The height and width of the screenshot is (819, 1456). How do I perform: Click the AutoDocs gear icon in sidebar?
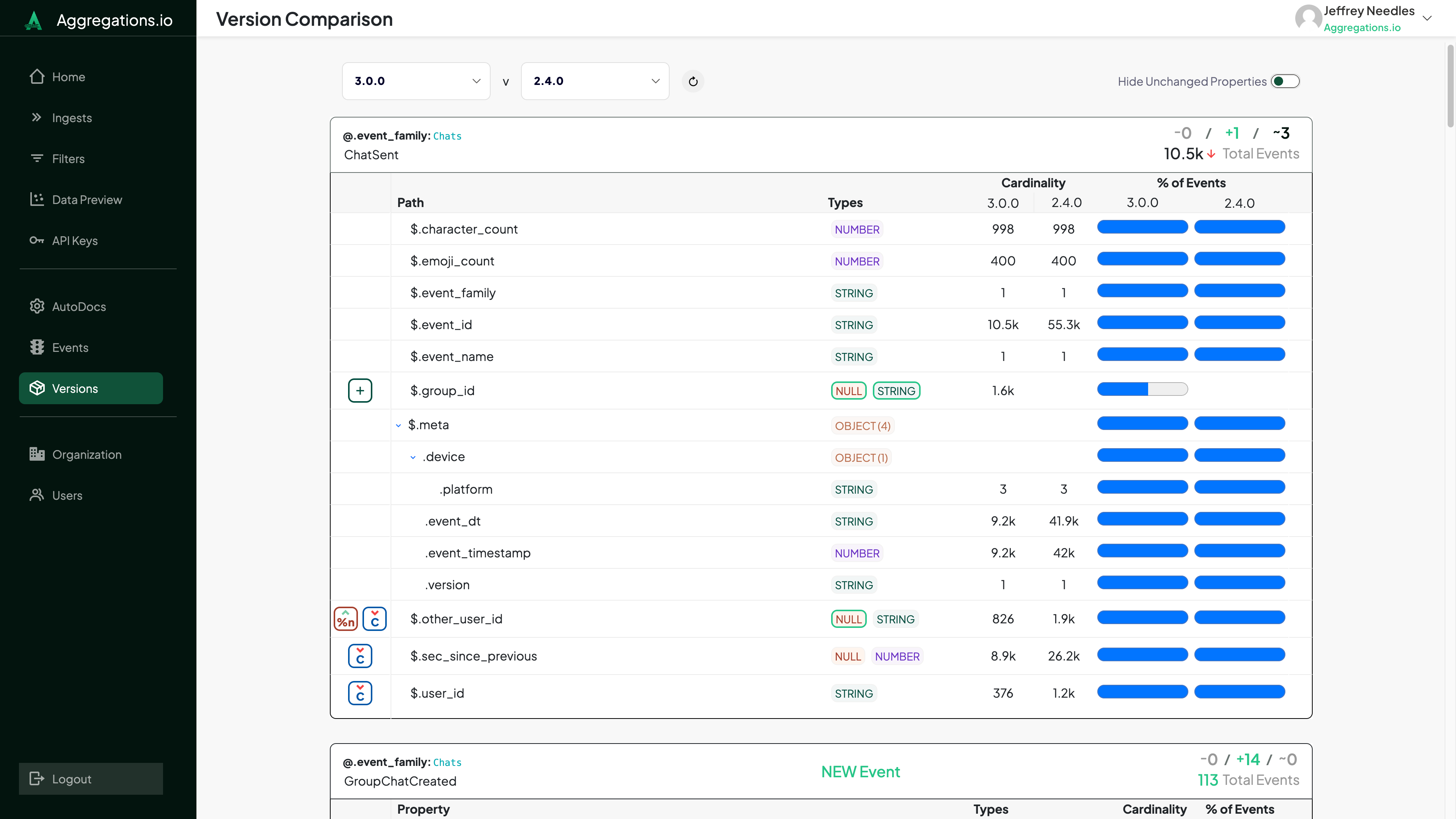(x=37, y=306)
